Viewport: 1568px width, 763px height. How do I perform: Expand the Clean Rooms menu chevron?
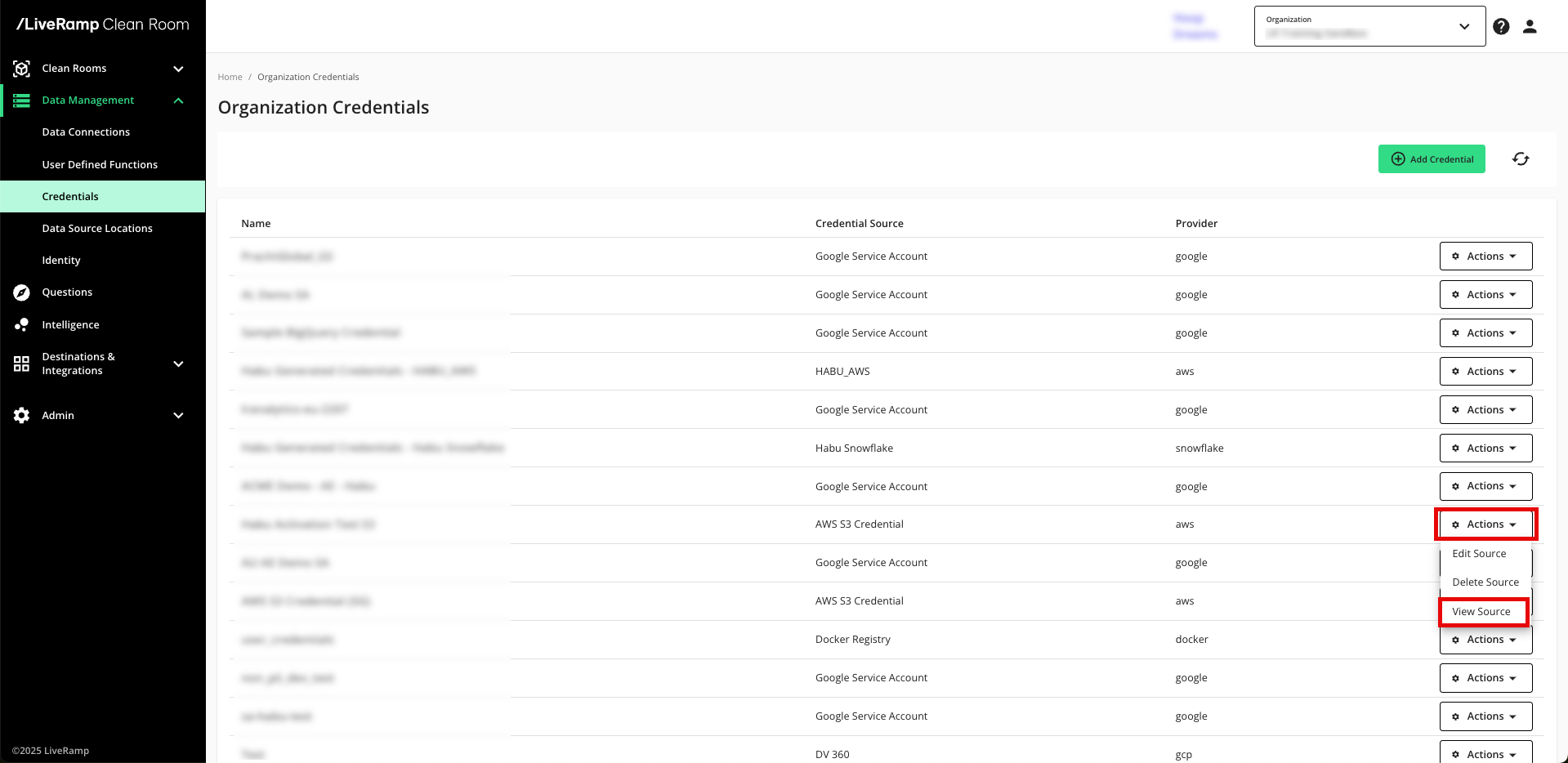pyautogui.click(x=178, y=69)
